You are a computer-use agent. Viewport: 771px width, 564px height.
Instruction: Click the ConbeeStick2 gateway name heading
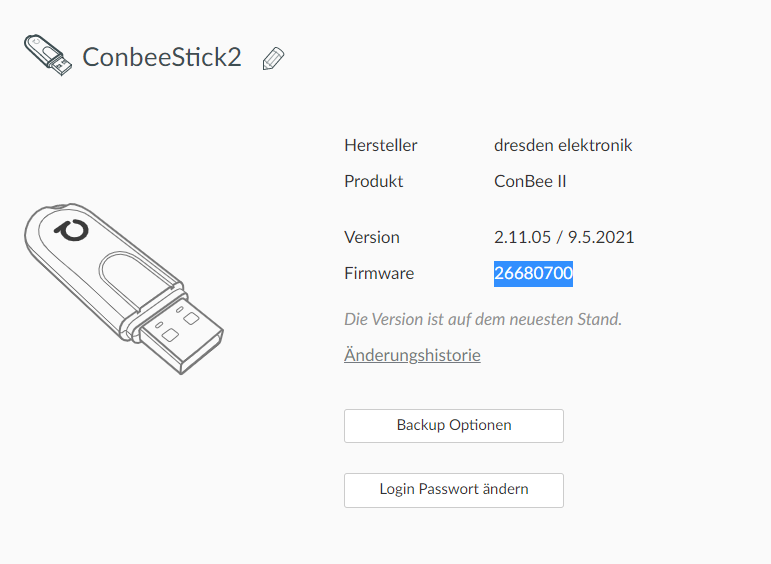click(x=162, y=57)
